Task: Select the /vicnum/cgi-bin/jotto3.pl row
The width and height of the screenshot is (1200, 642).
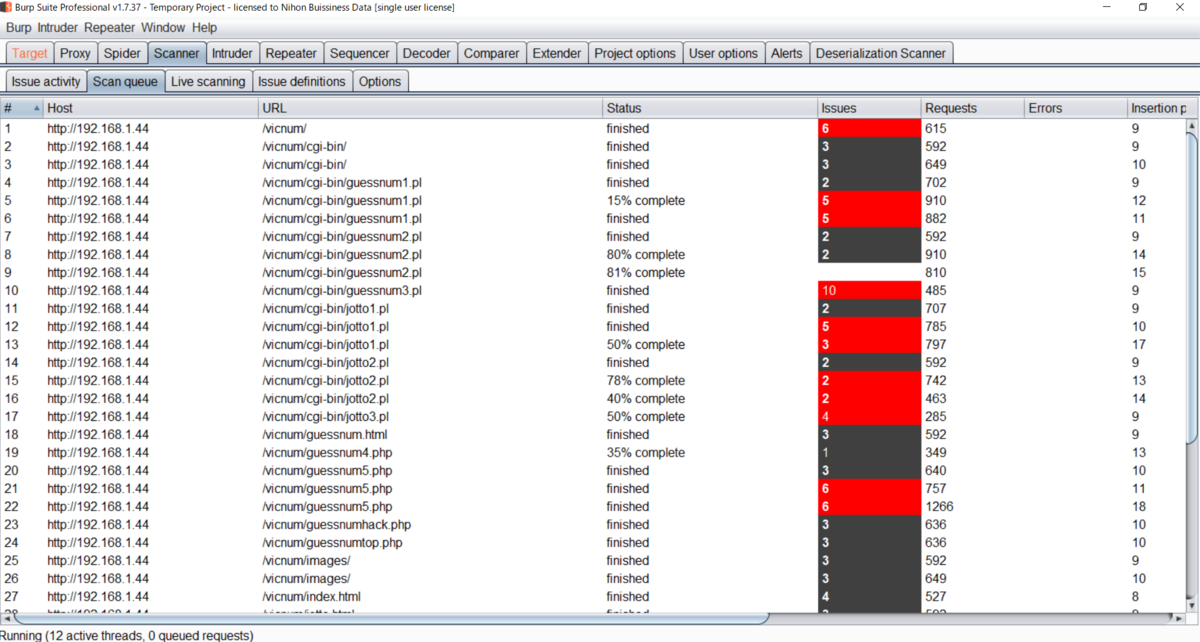Action: tap(593, 417)
